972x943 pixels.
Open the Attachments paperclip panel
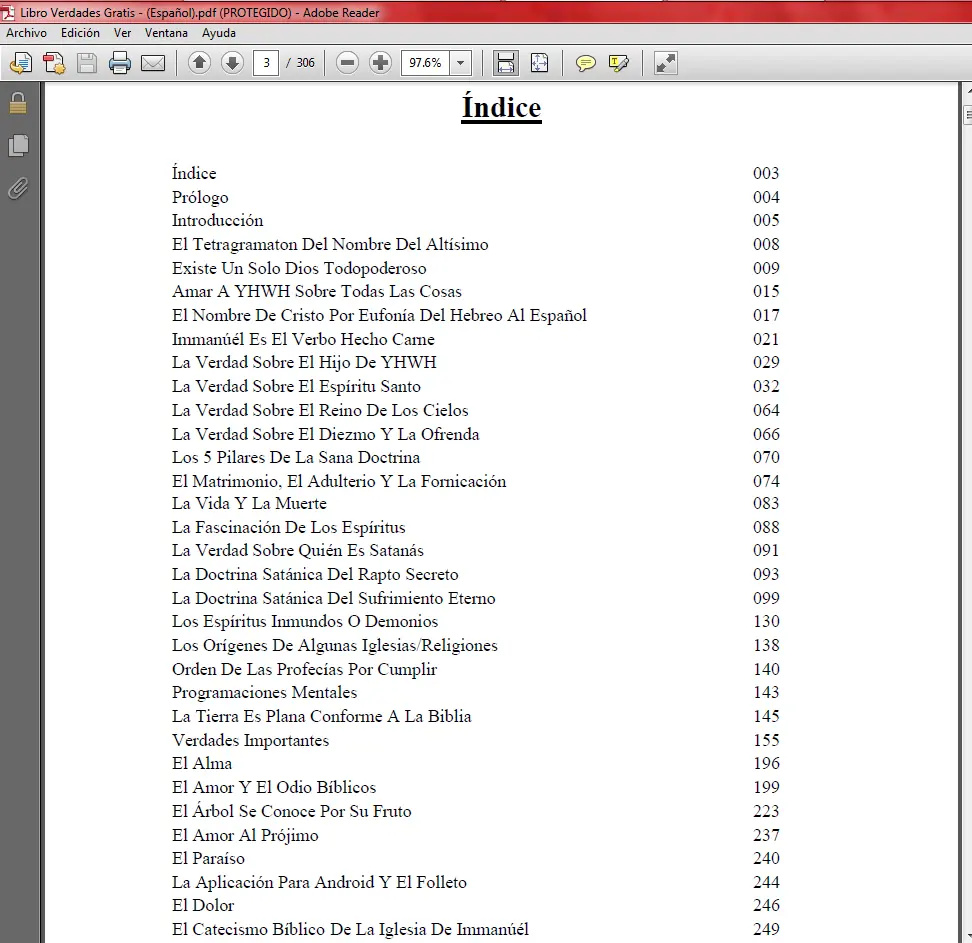point(18,188)
